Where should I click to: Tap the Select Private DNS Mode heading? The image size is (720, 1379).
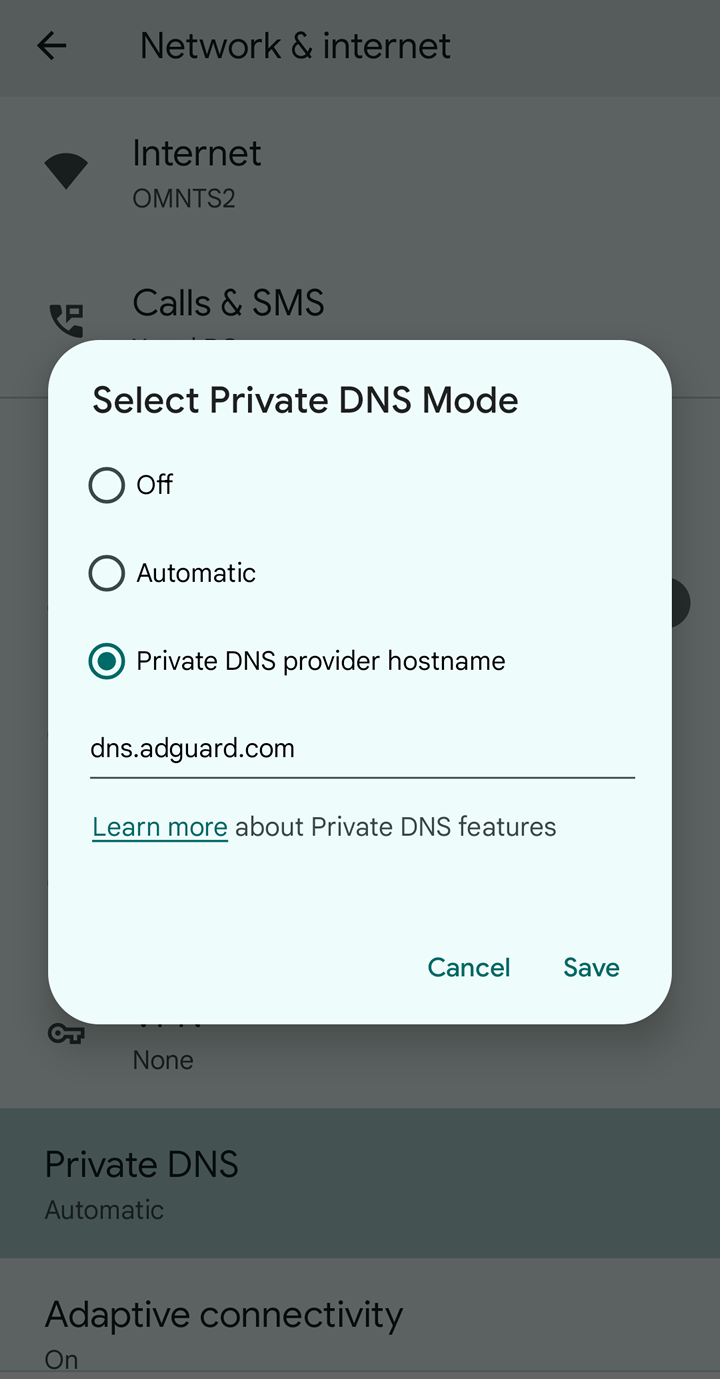pyautogui.click(x=305, y=400)
